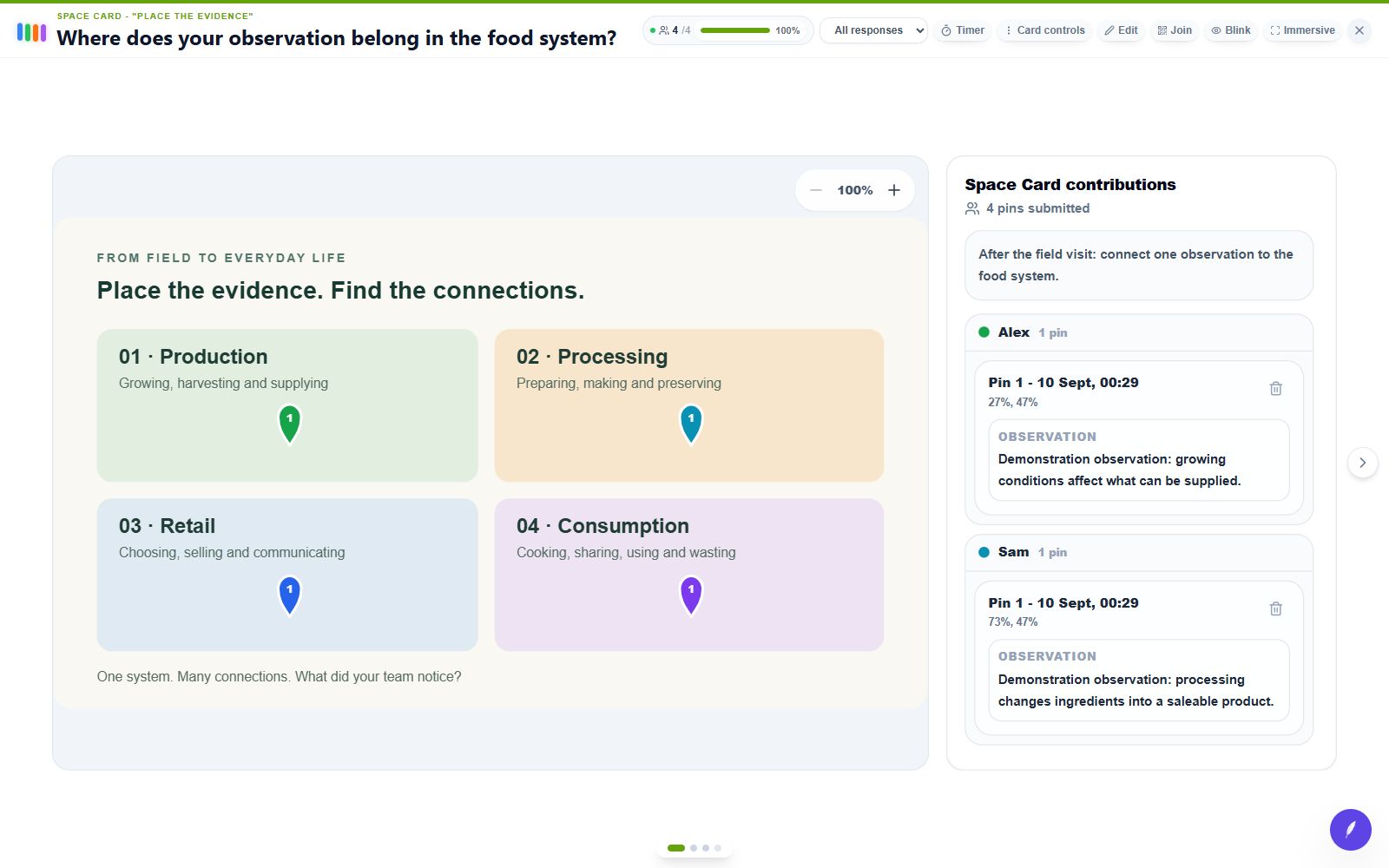Toggle Blink mode
The image size is (1389, 868).
(1231, 30)
